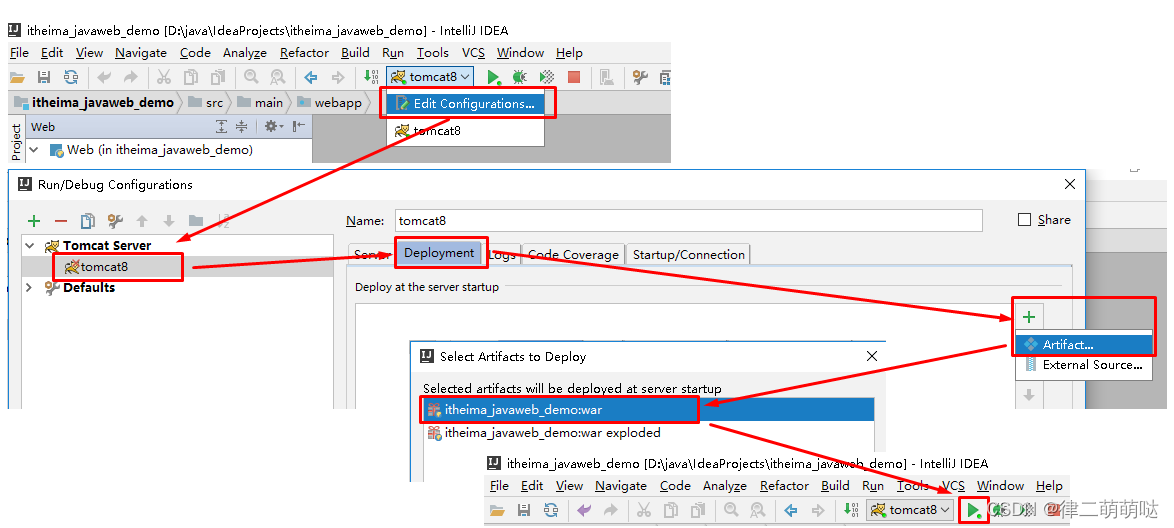Click Build project icon left of upper tomcat8 dropdown
The height and width of the screenshot is (528, 1174).
click(x=371, y=76)
